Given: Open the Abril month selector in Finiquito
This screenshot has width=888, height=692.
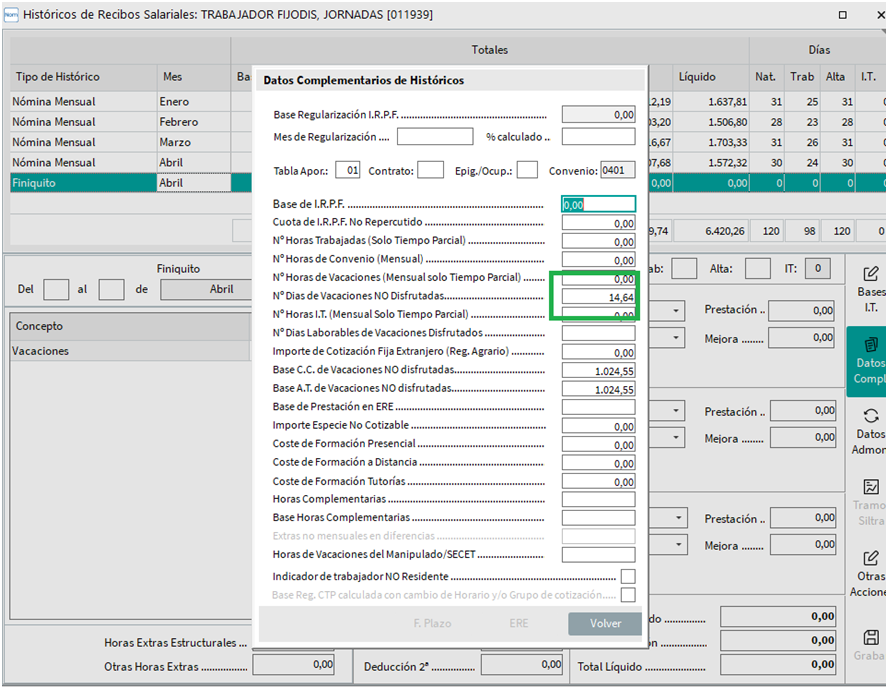Looking at the screenshot, I should 206,289.
